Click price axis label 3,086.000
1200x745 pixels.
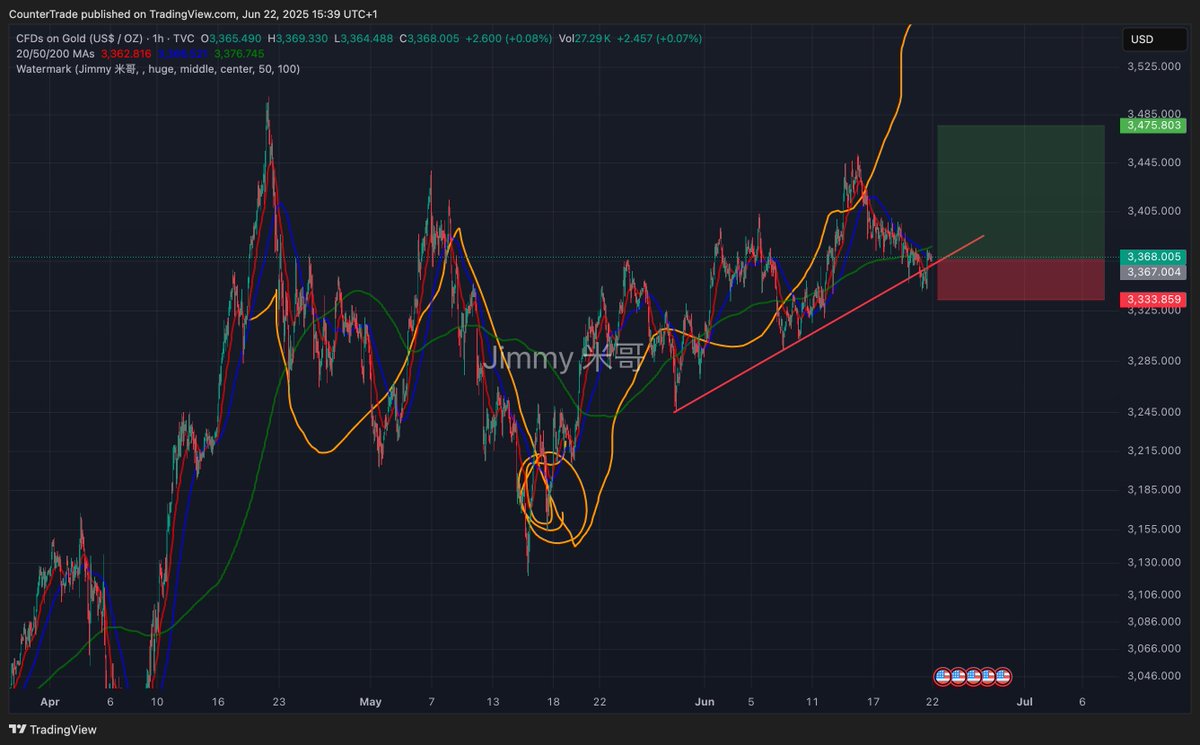point(1155,622)
